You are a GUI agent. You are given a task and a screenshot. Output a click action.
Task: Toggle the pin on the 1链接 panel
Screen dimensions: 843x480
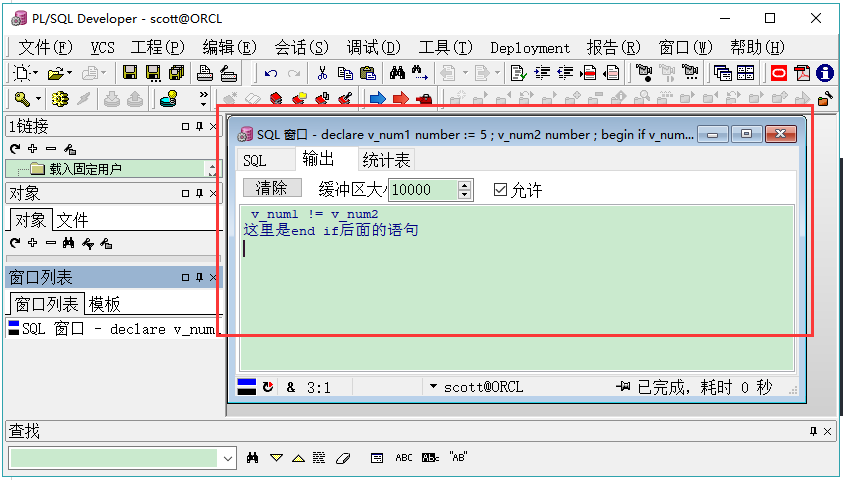199,126
